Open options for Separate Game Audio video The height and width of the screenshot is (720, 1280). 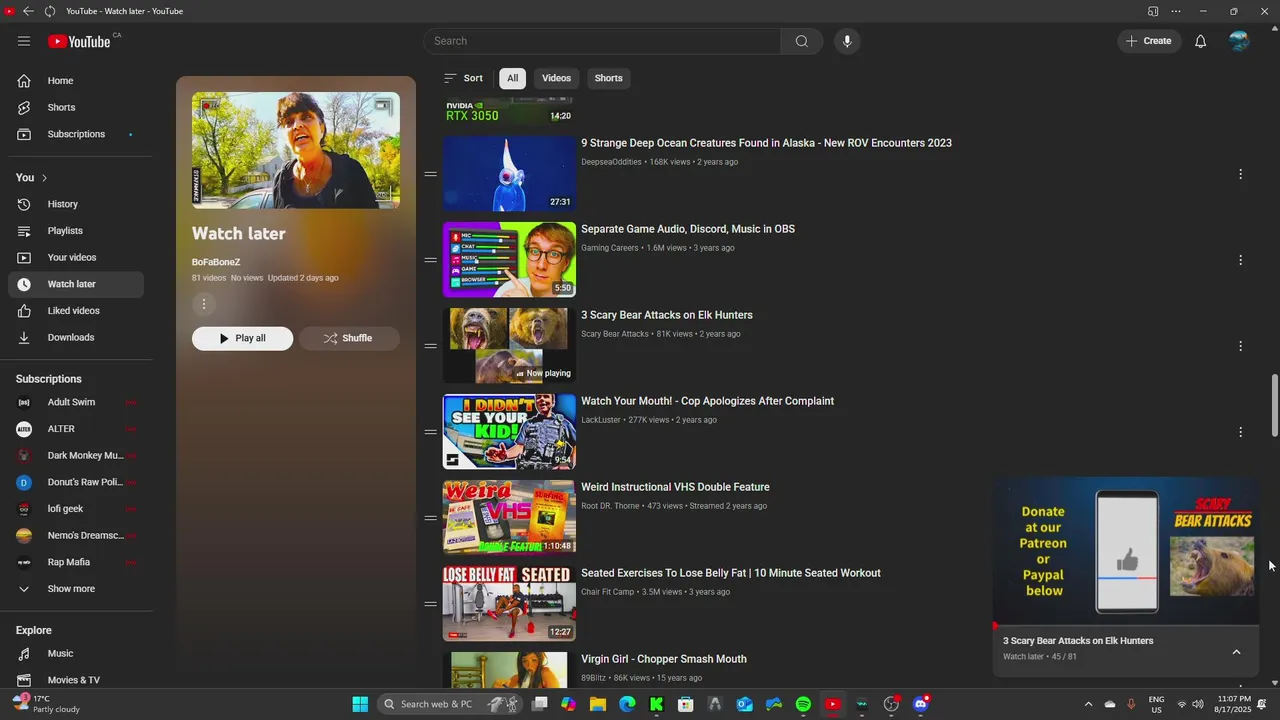tap(1240, 260)
